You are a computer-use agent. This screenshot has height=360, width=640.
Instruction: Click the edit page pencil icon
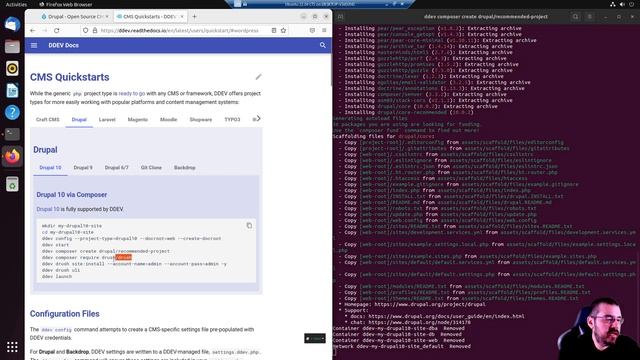258,77
